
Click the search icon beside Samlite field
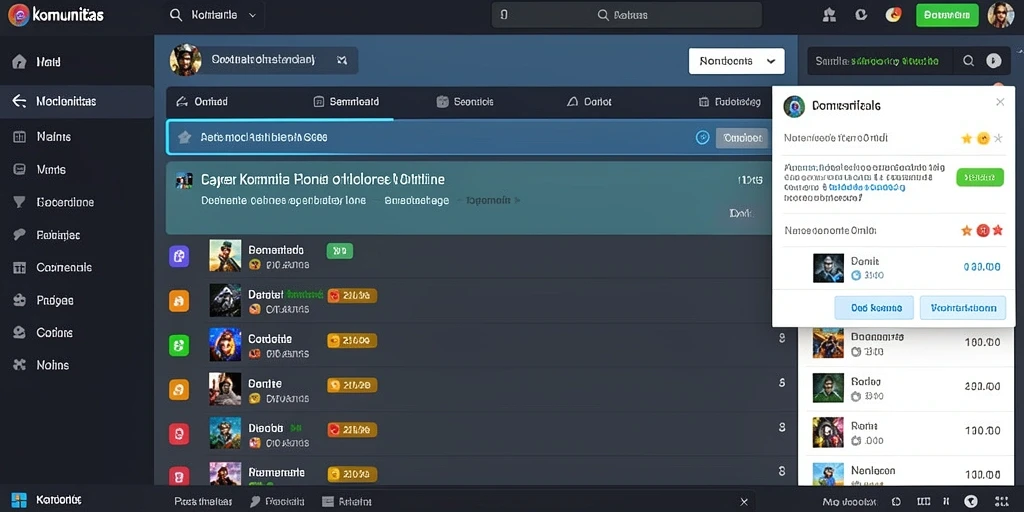point(968,61)
